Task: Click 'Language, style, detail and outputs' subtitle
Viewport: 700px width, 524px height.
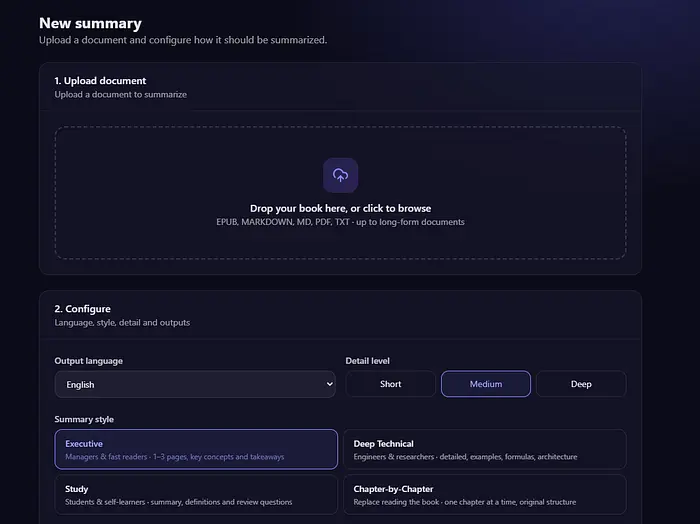Action: tap(122, 322)
